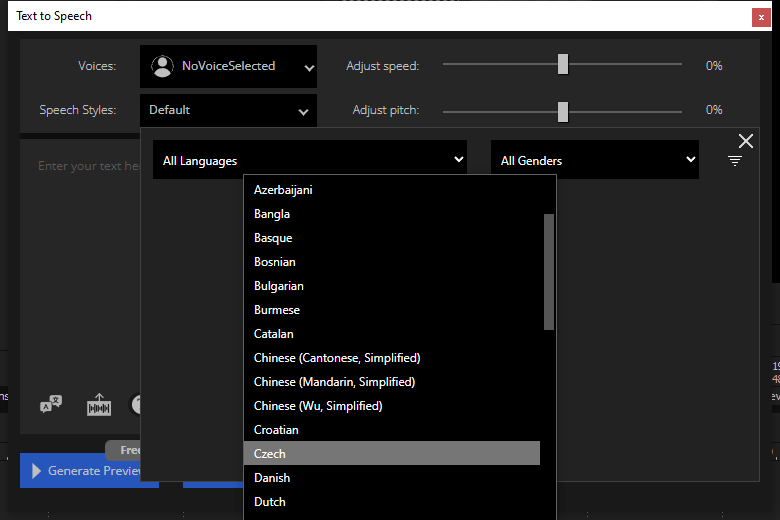Close the Text to Speech window
Viewport: 780px width, 520px height.
[761, 18]
